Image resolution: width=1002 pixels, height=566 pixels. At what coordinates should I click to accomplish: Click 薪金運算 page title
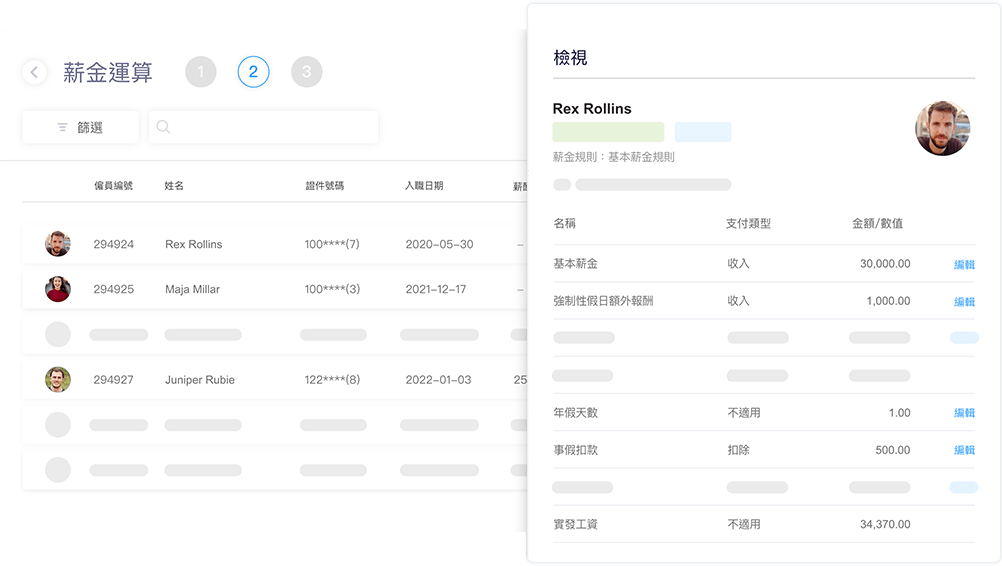(x=108, y=73)
